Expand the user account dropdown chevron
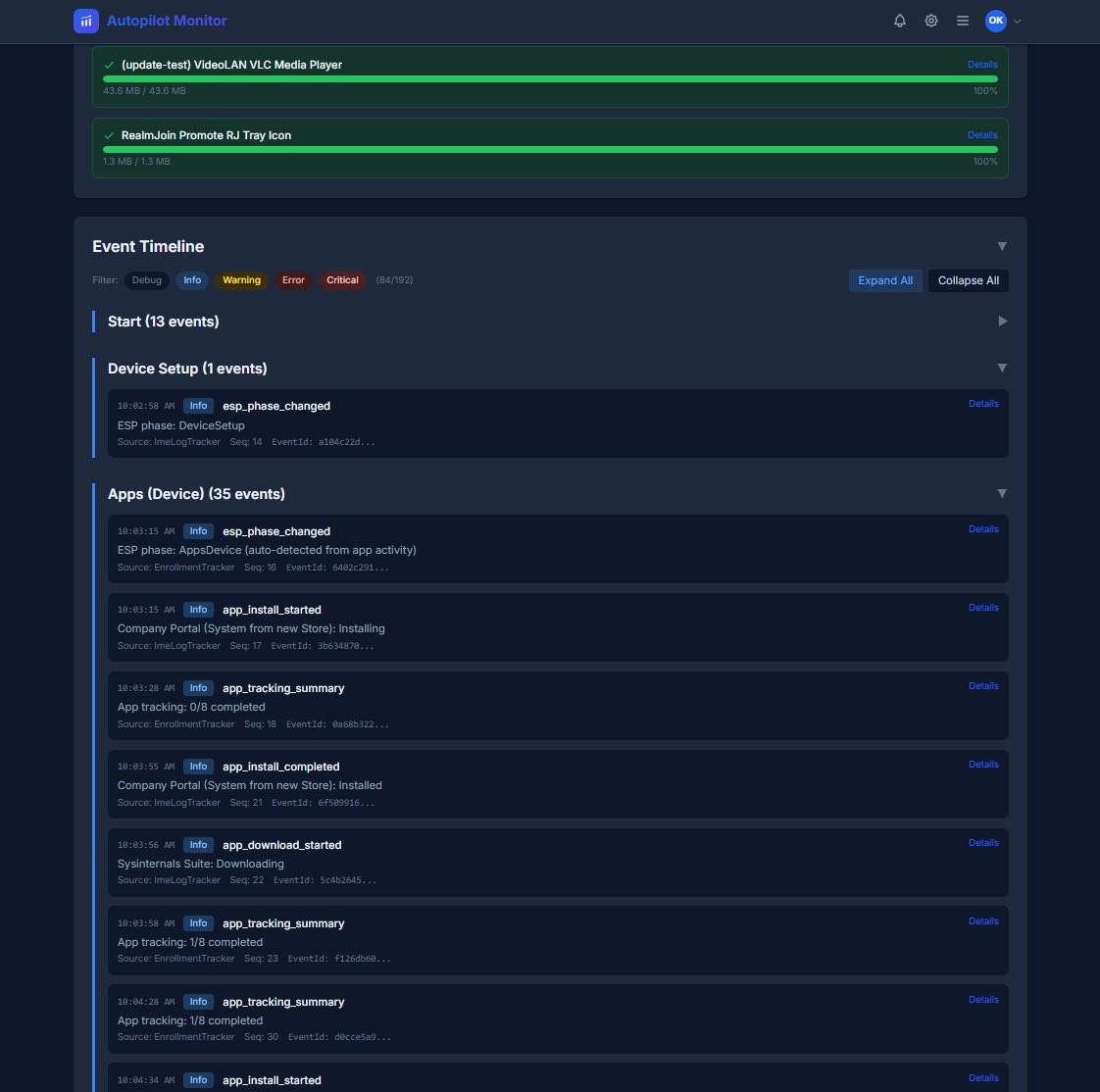1100x1092 pixels. [x=1018, y=21]
